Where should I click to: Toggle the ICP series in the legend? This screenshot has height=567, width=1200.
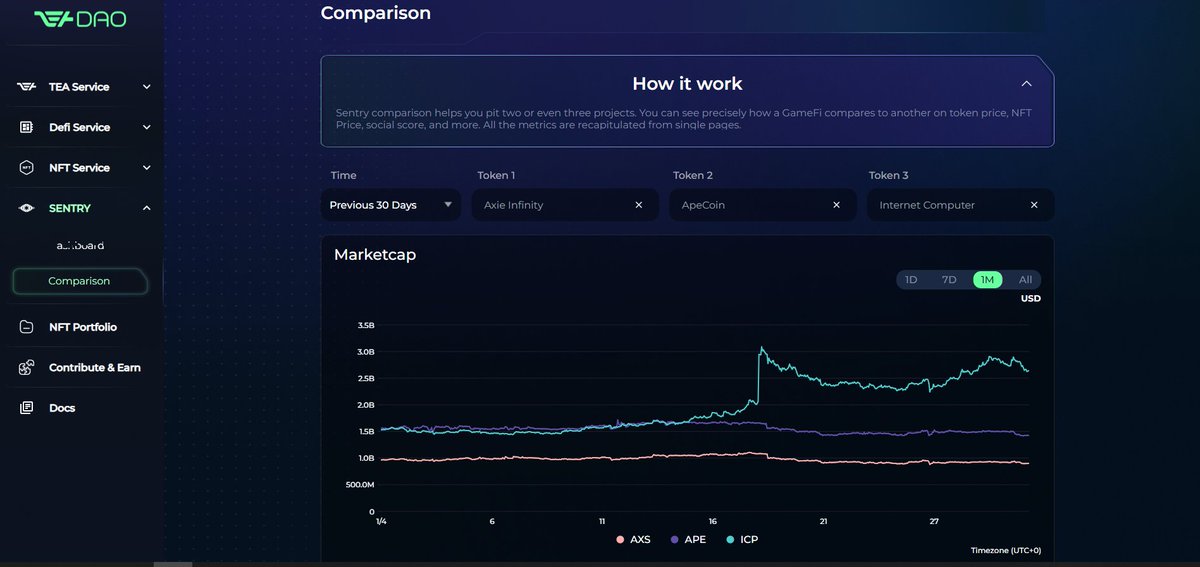[741, 539]
